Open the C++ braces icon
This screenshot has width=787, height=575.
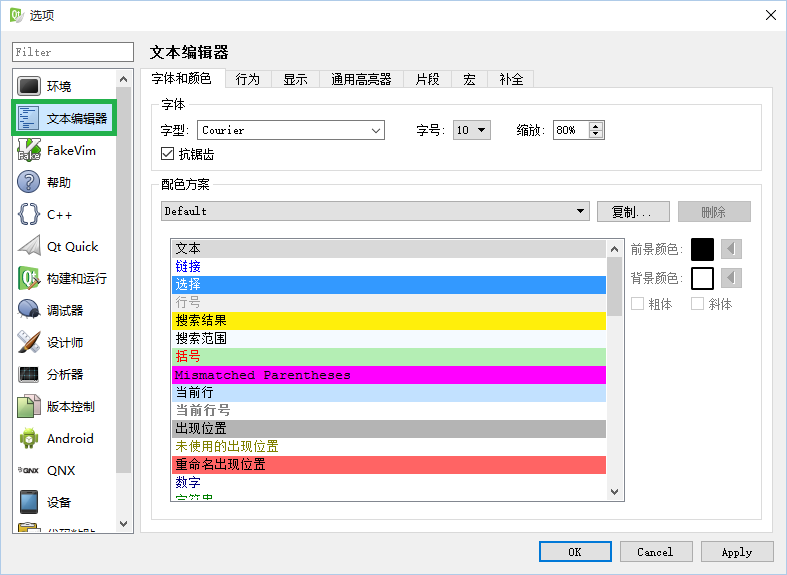click(29, 214)
